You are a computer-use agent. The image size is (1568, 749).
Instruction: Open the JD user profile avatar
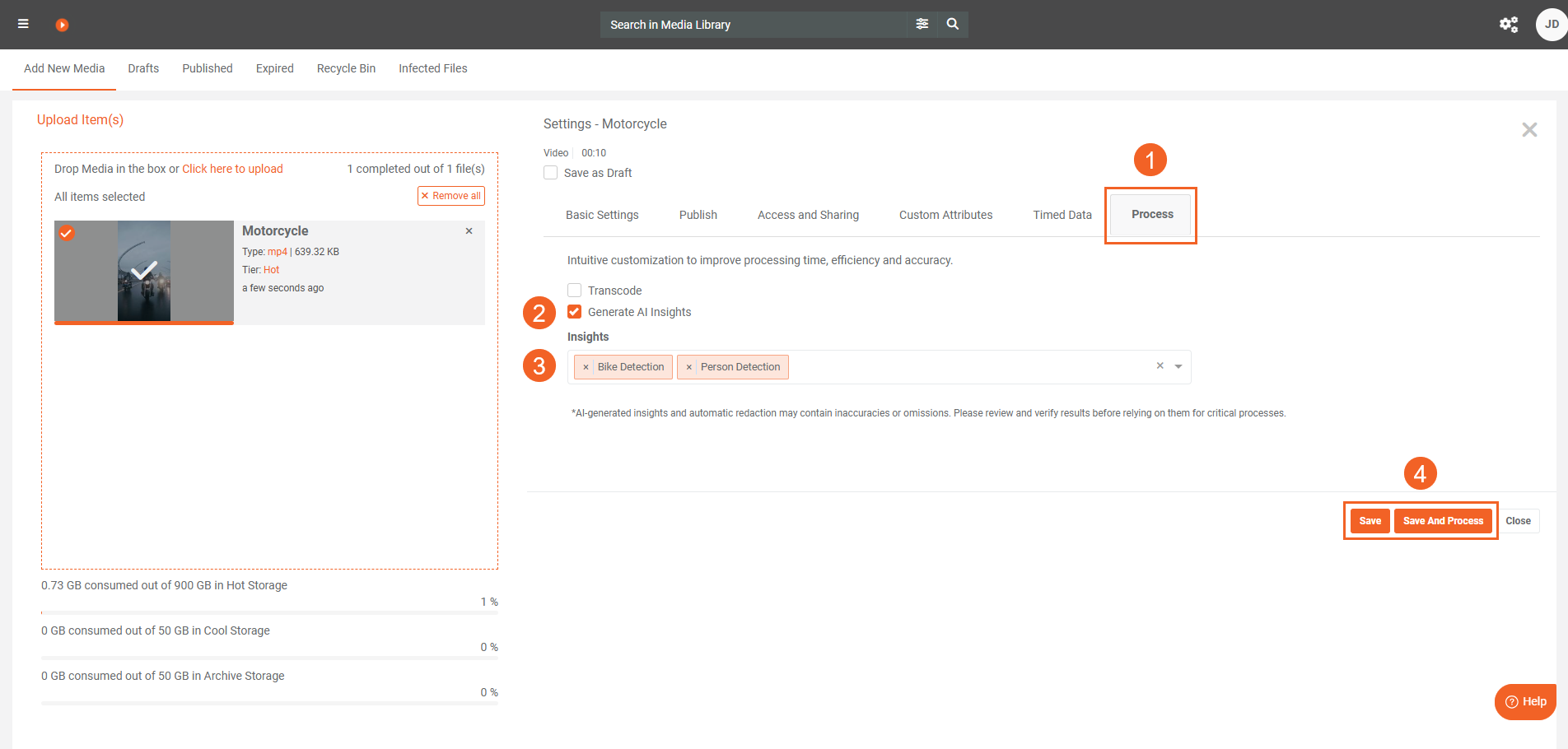[1551, 24]
